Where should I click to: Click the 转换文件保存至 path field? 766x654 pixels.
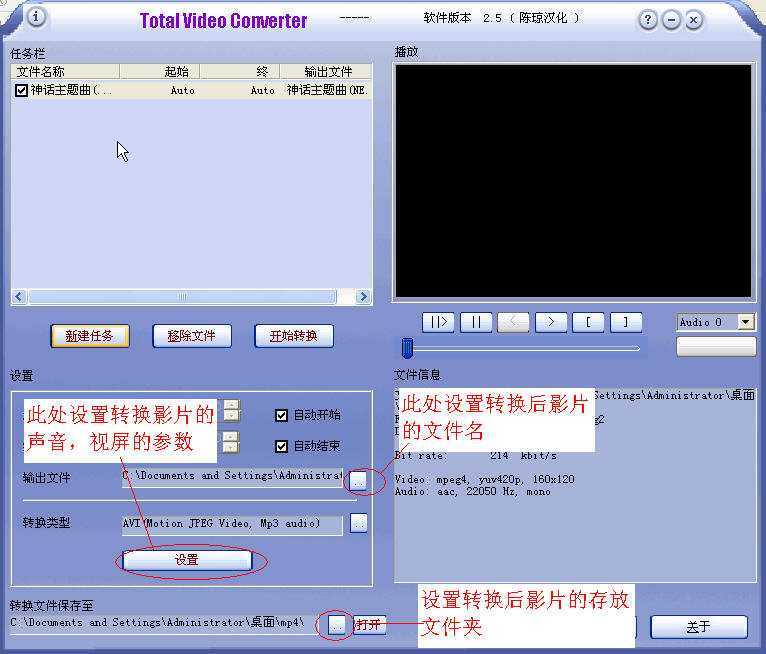point(166,623)
